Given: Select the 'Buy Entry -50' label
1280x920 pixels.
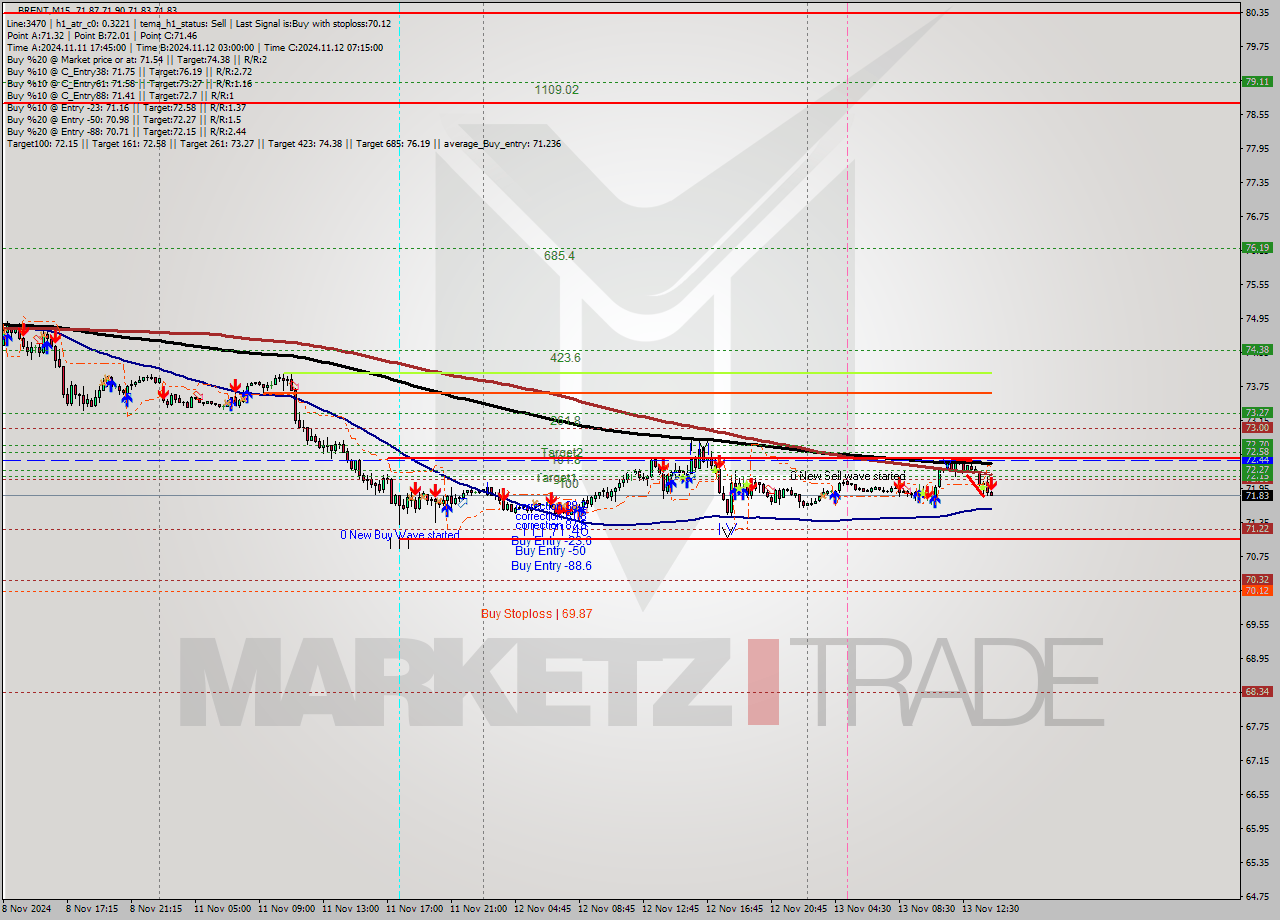Looking at the screenshot, I should [x=549, y=551].
